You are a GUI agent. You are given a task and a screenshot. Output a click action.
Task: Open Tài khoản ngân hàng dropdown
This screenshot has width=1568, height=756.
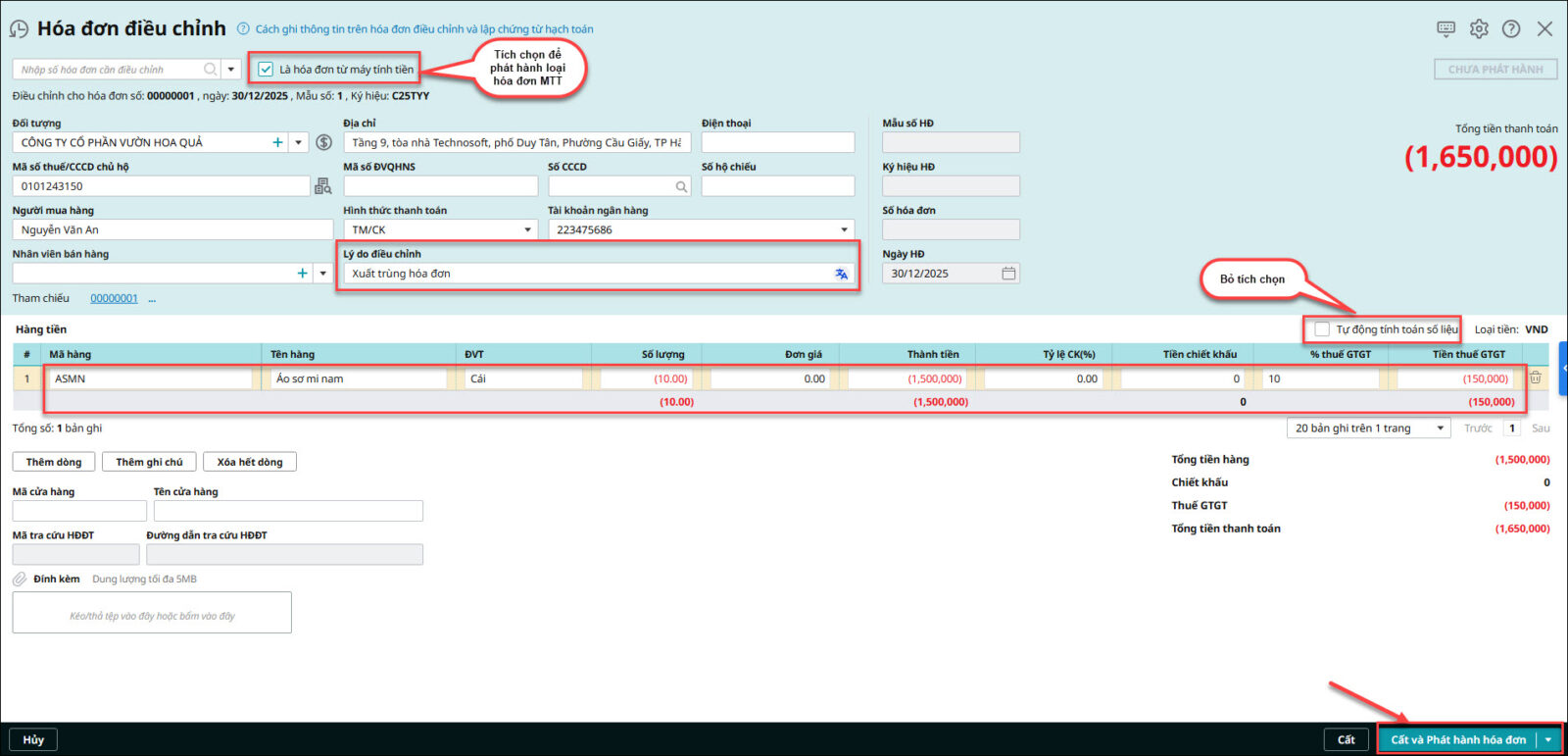(x=844, y=230)
